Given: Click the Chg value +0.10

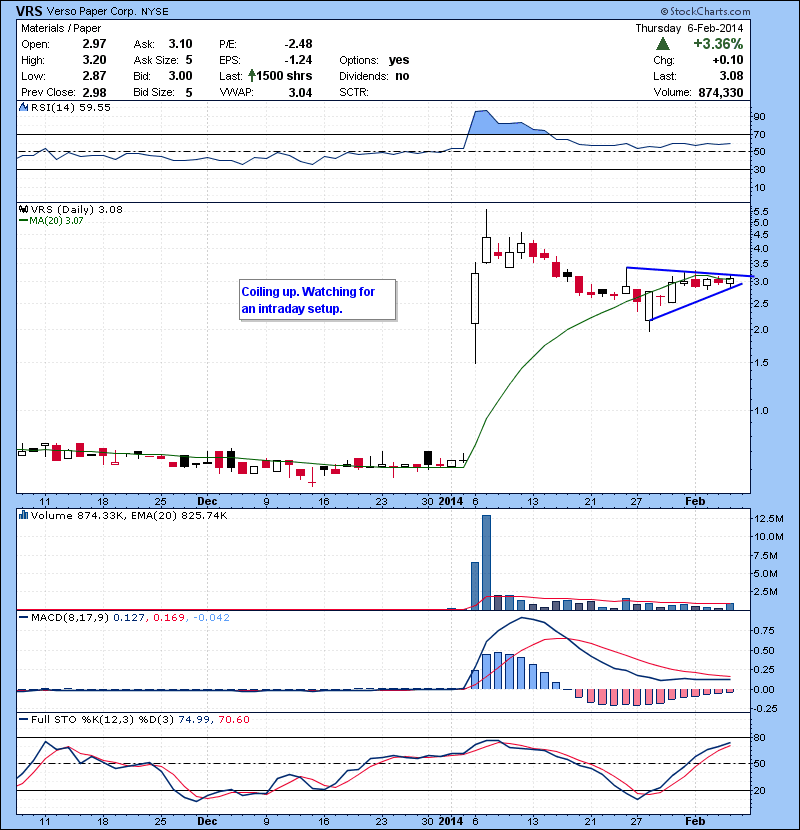Looking at the screenshot, I should (728, 60).
